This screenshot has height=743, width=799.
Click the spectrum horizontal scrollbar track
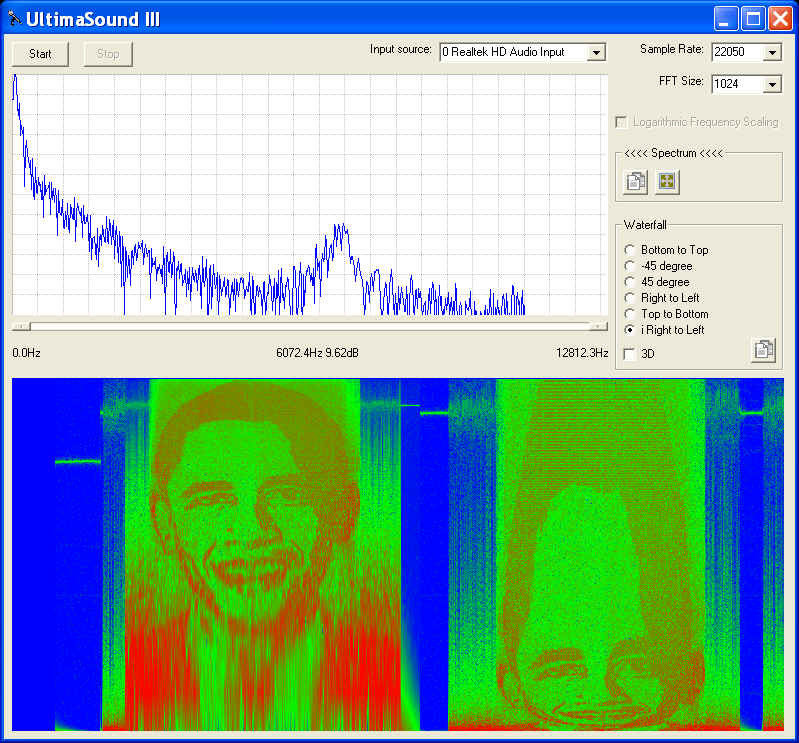[x=311, y=326]
